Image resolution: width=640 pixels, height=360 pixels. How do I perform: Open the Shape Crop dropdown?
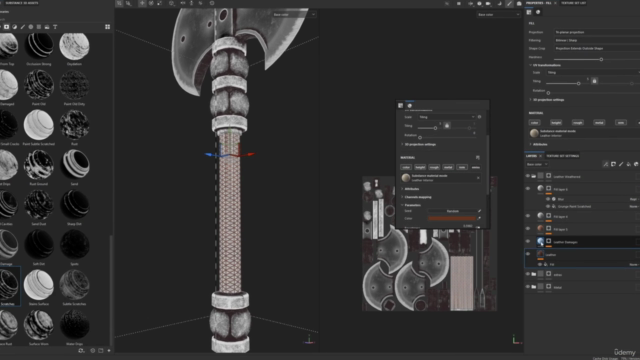pos(597,49)
